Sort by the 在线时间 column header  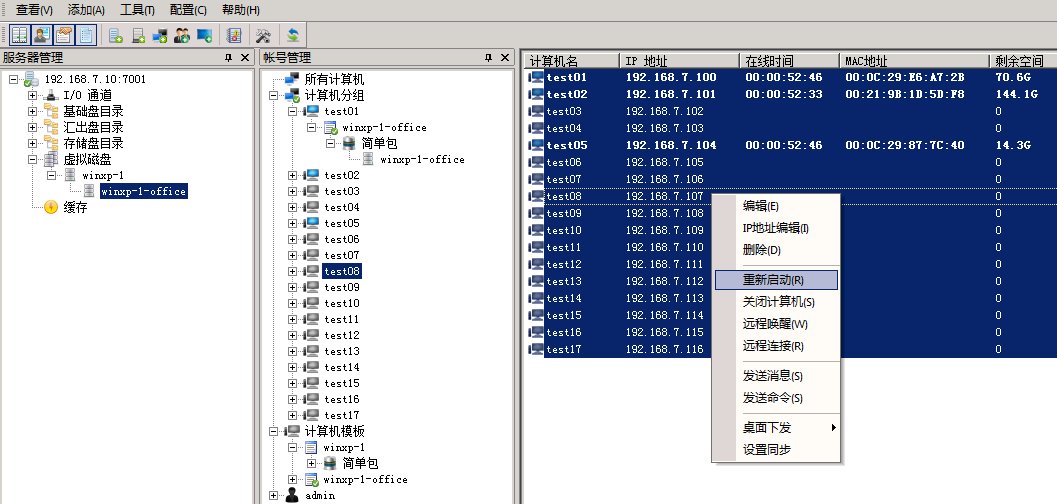point(789,61)
